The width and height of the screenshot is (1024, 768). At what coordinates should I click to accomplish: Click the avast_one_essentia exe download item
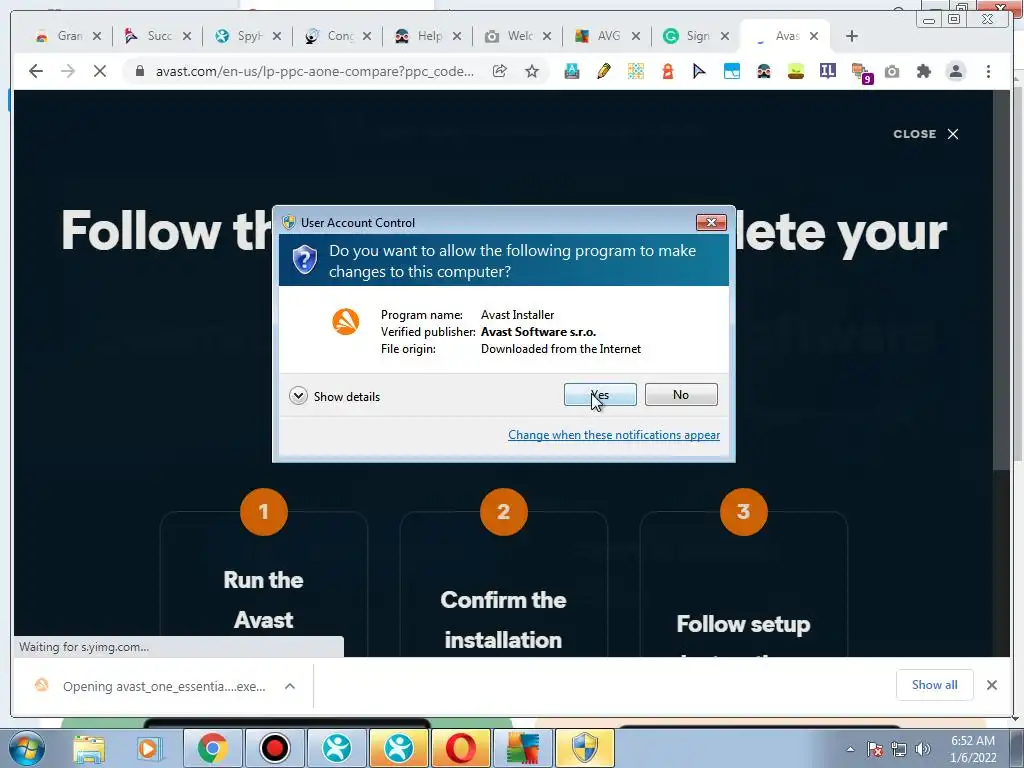click(x=152, y=686)
